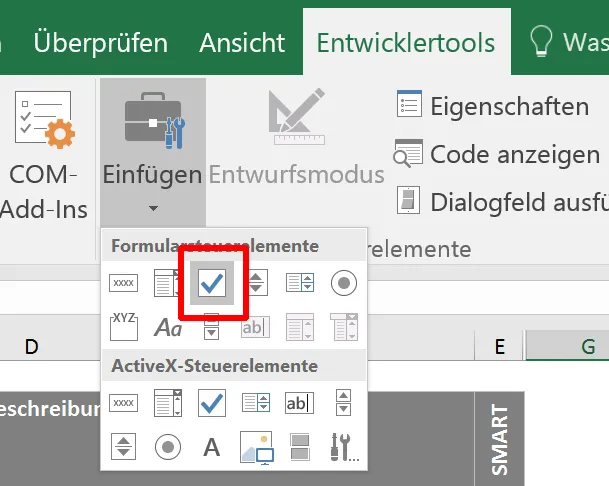Open the COM-Add-Ins dialog

pos(43,155)
